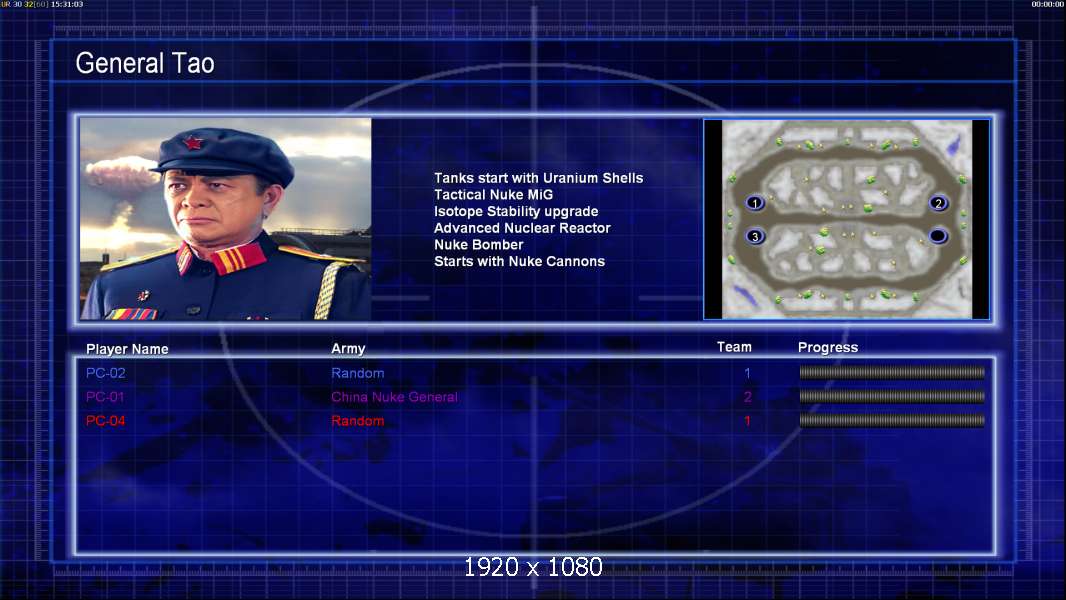The image size is (1066, 600).
Task: Click team number 1 in PC-04 row
Action: [x=747, y=421]
